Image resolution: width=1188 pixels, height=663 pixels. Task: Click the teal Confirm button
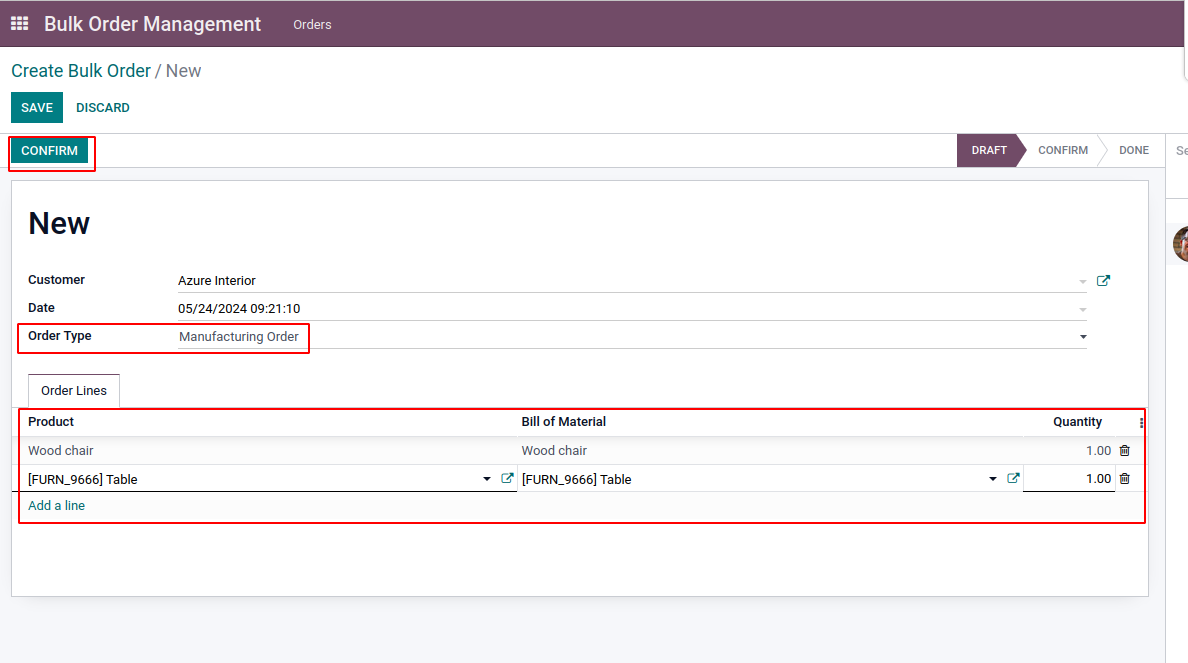tap(49, 151)
